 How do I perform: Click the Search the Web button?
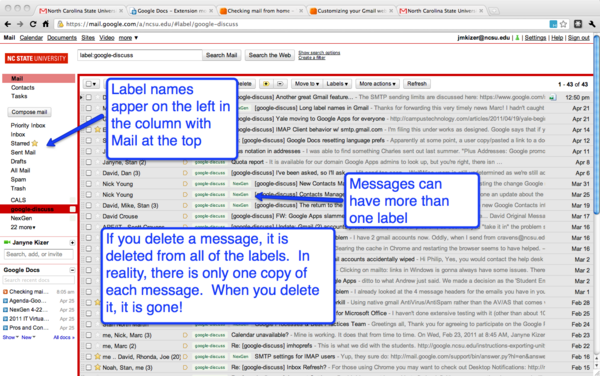[270, 55]
